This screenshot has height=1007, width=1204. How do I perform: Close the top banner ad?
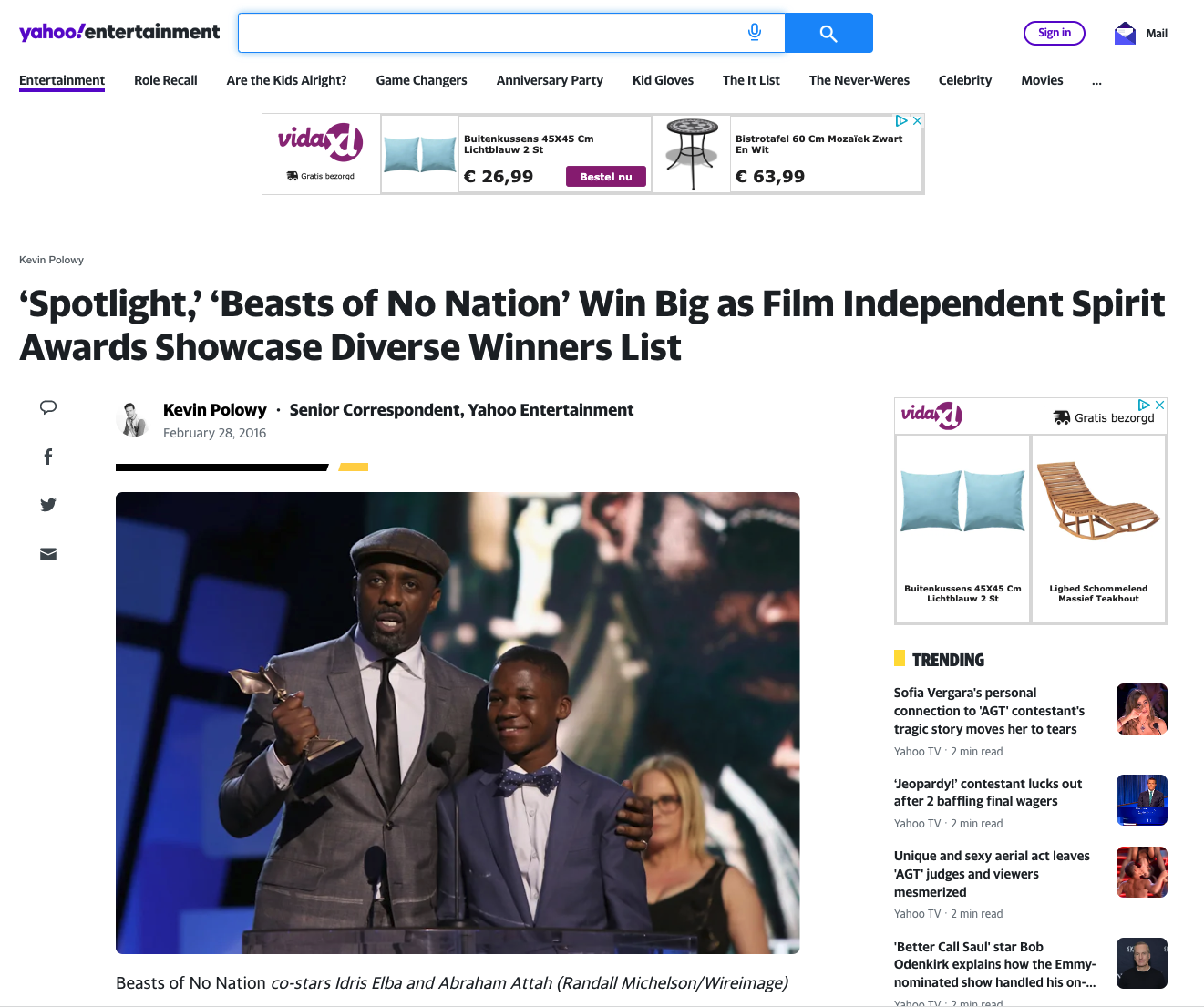917,120
